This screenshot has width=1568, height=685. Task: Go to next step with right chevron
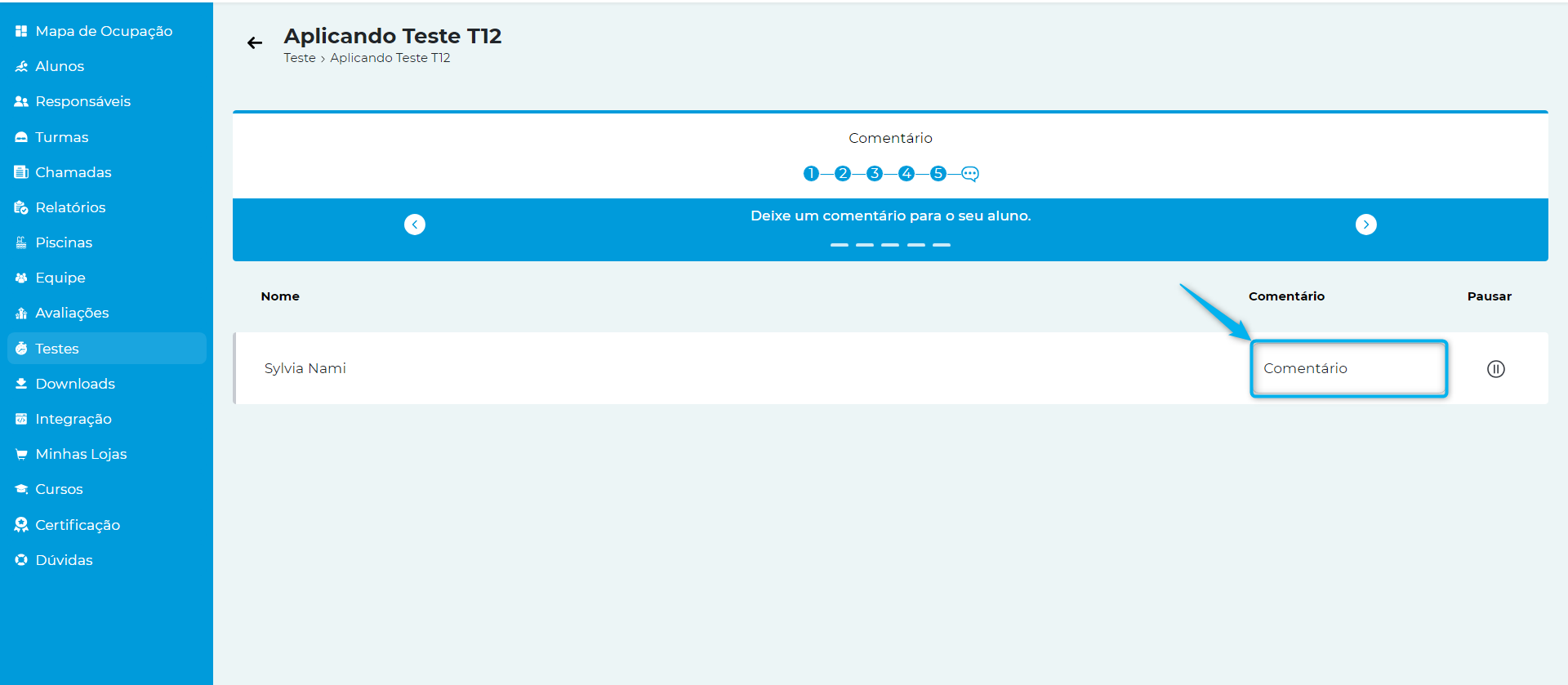pos(1366,225)
